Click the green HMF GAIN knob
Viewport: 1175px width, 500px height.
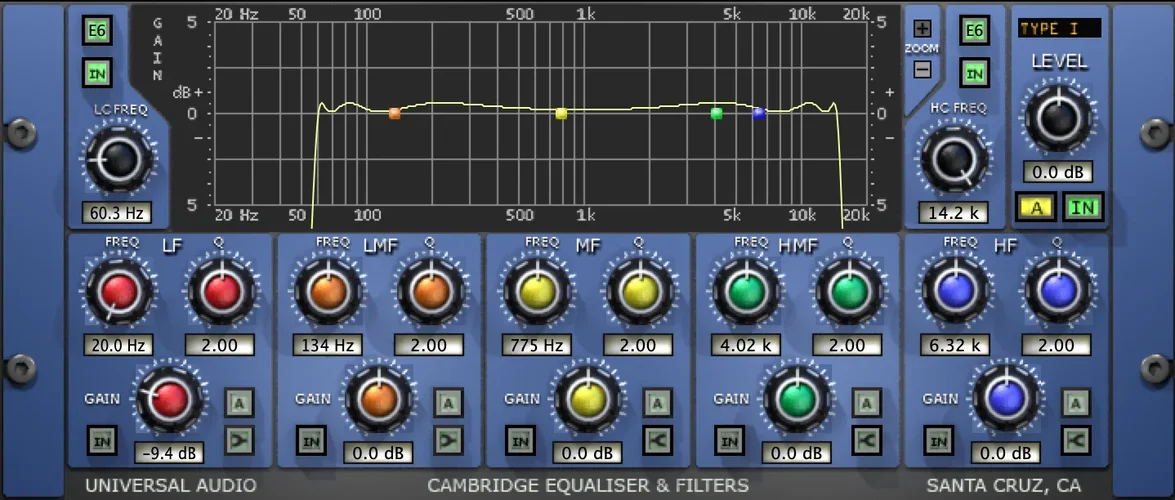point(797,400)
